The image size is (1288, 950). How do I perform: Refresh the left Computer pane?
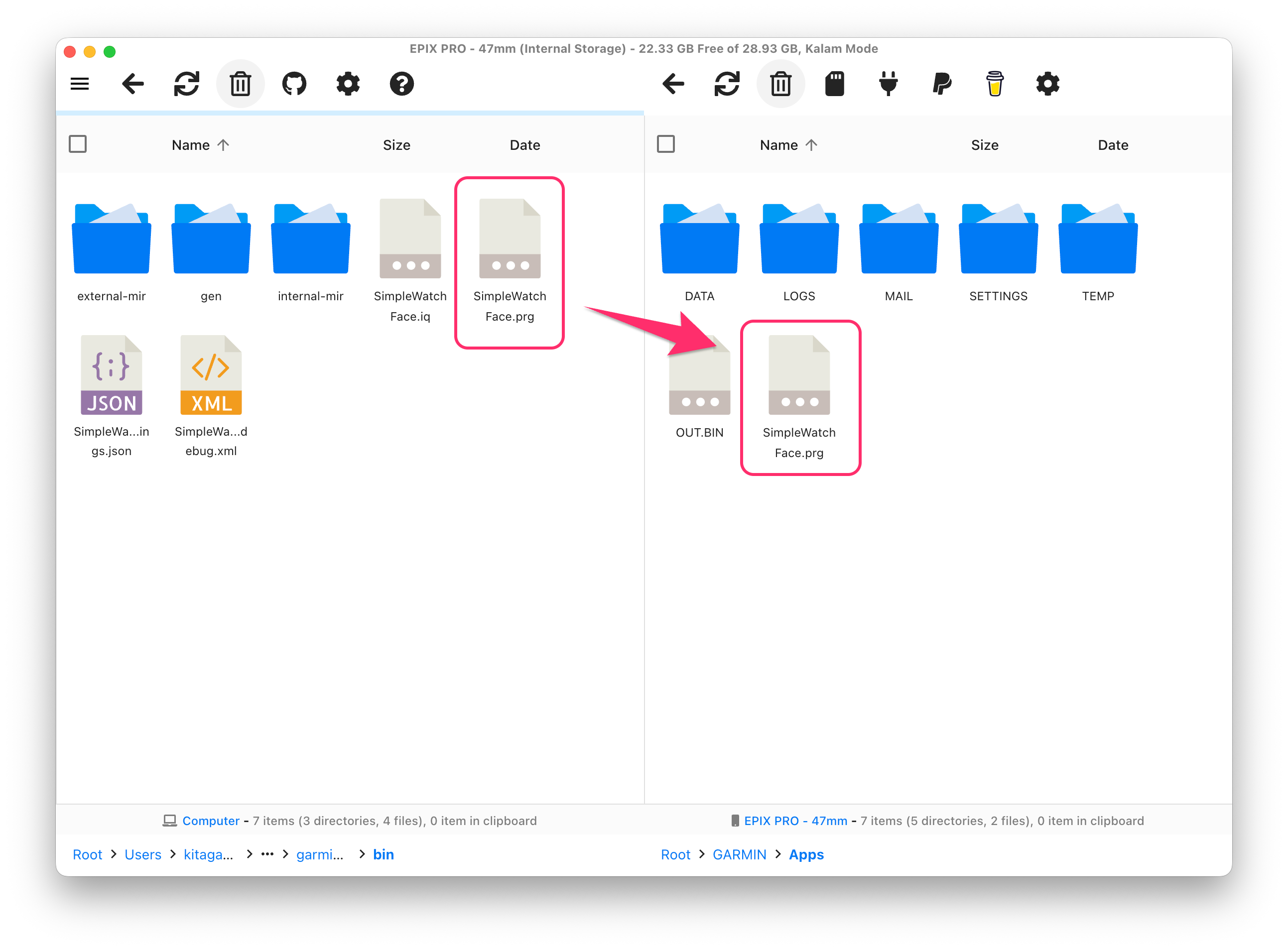pyautogui.click(x=186, y=84)
